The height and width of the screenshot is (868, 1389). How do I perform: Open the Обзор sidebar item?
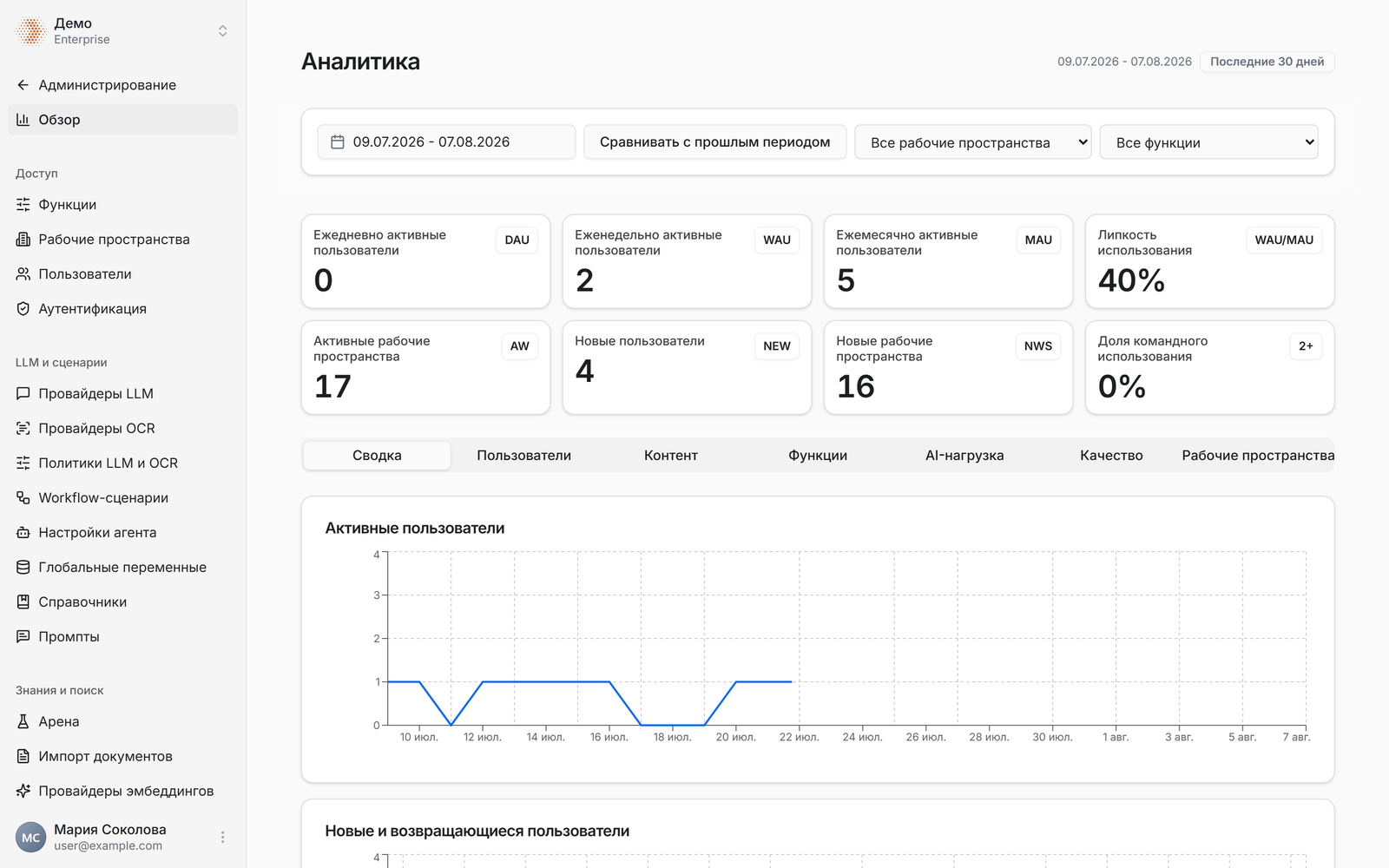[x=123, y=120]
